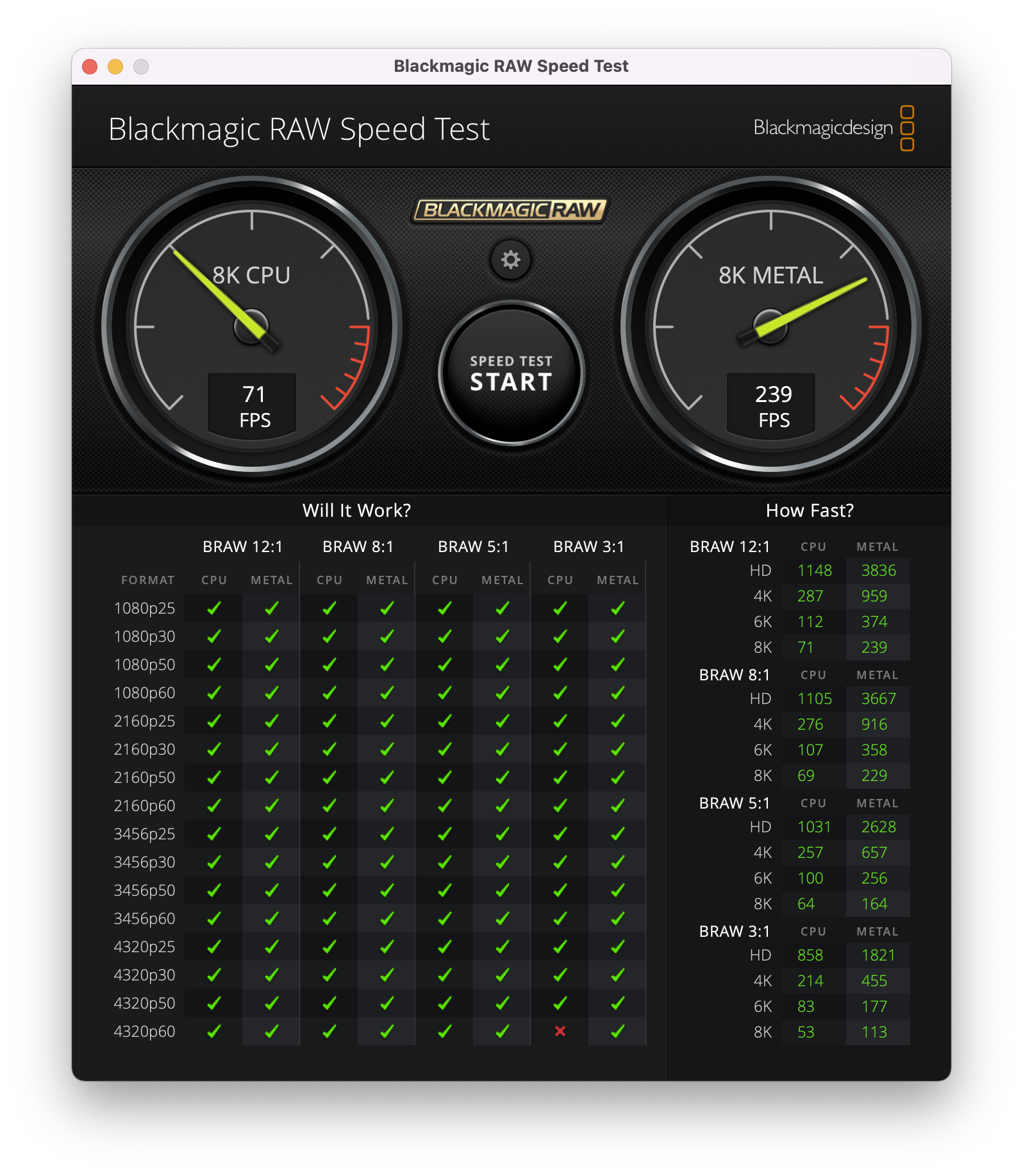
Task: Click the 1080p30 BRAW 12:1 METAL checkmark
Action: coord(272,636)
